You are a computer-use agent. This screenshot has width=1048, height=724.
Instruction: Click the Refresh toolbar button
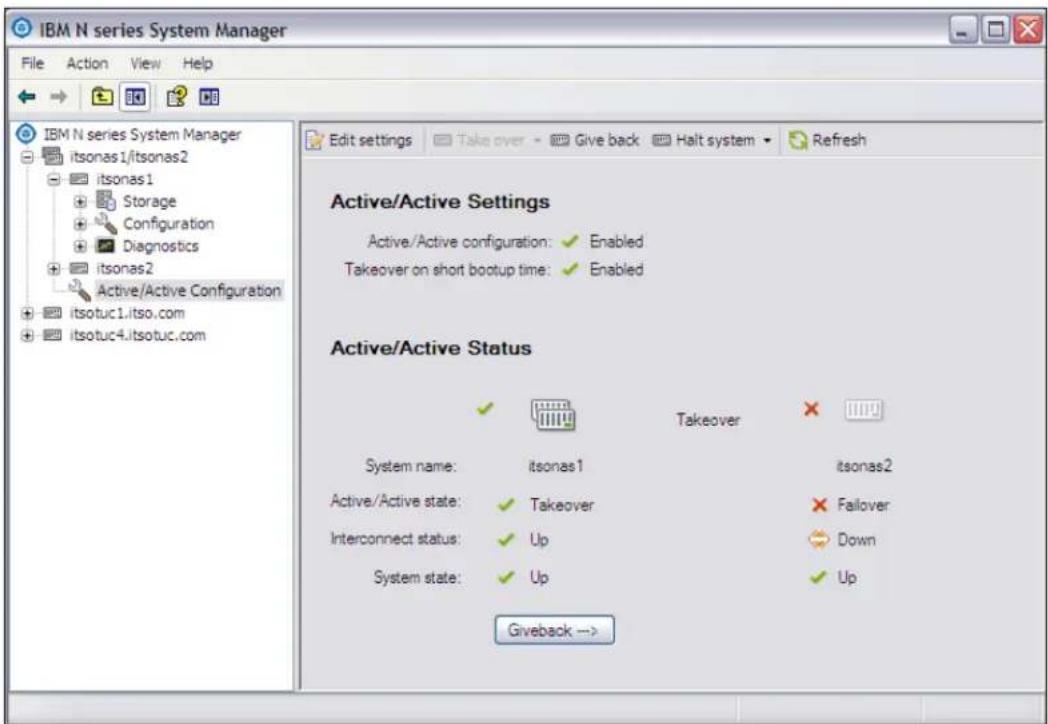[x=827, y=140]
